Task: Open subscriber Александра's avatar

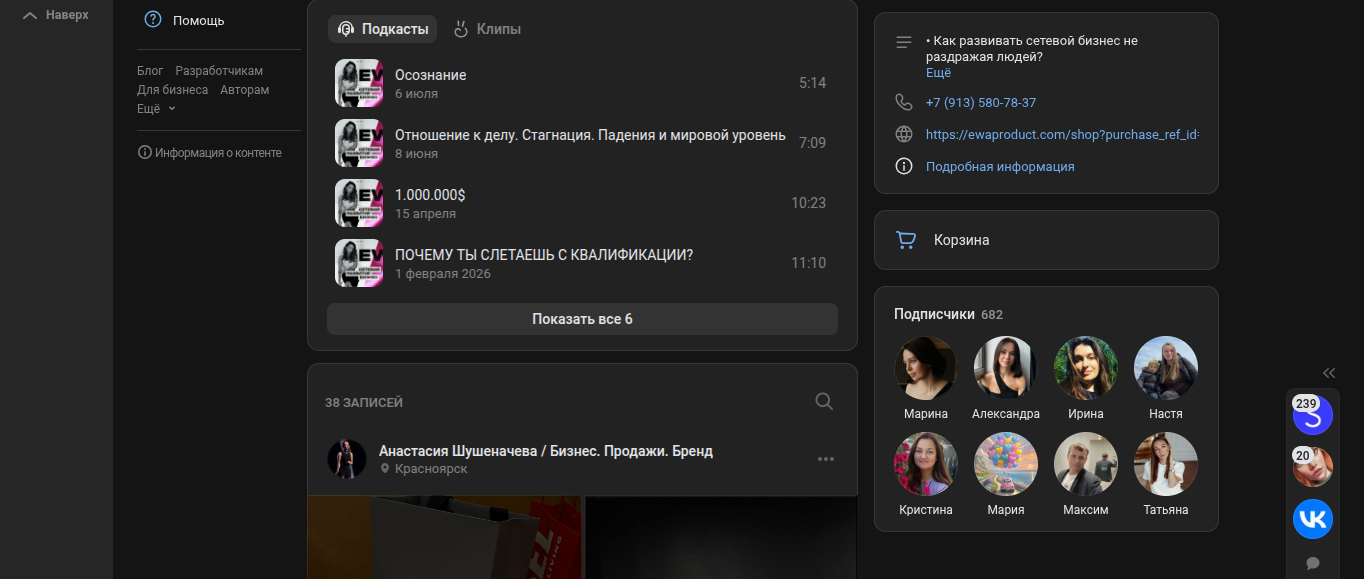Action: point(1006,368)
